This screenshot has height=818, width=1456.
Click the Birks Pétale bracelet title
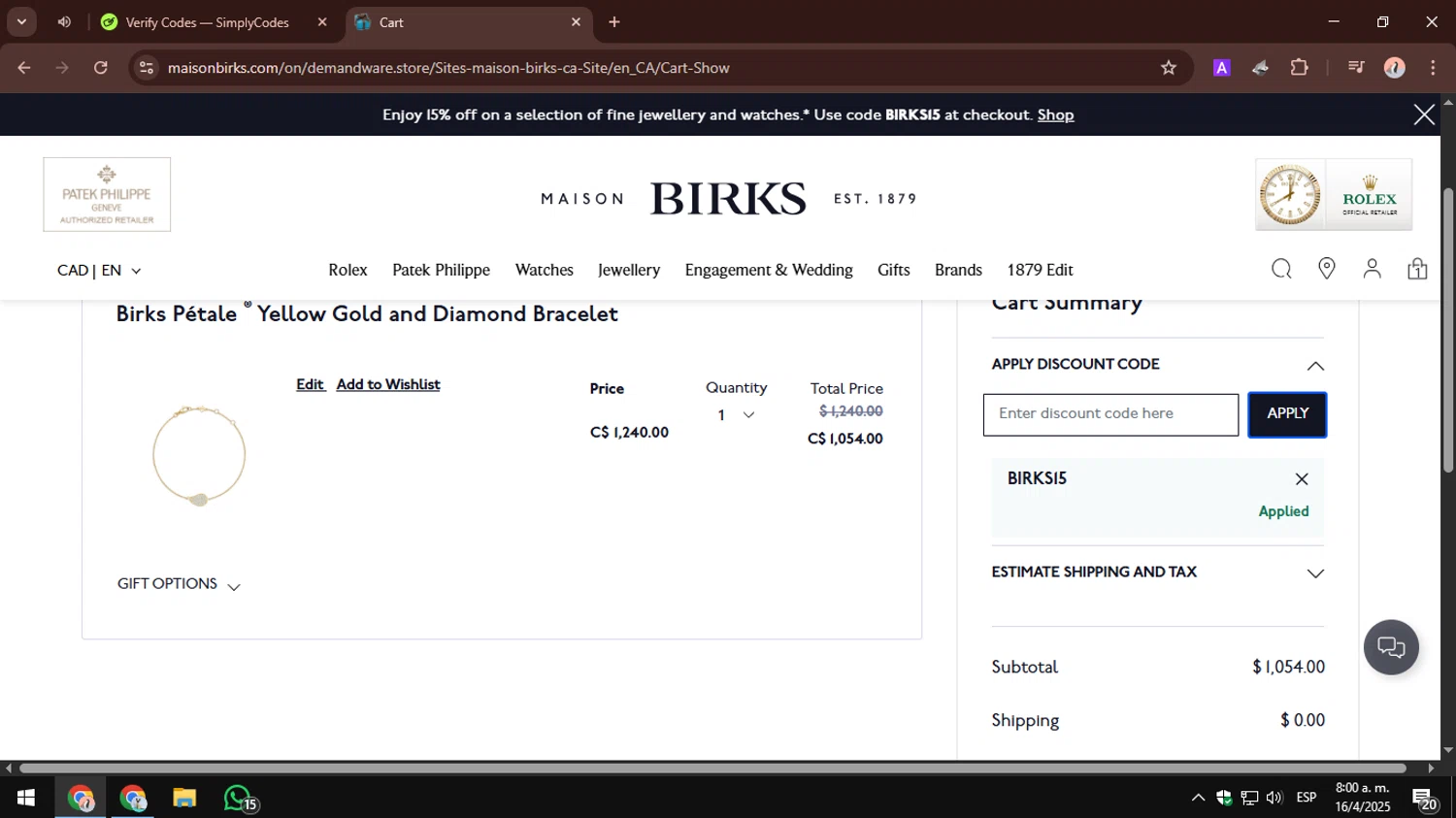[367, 313]
